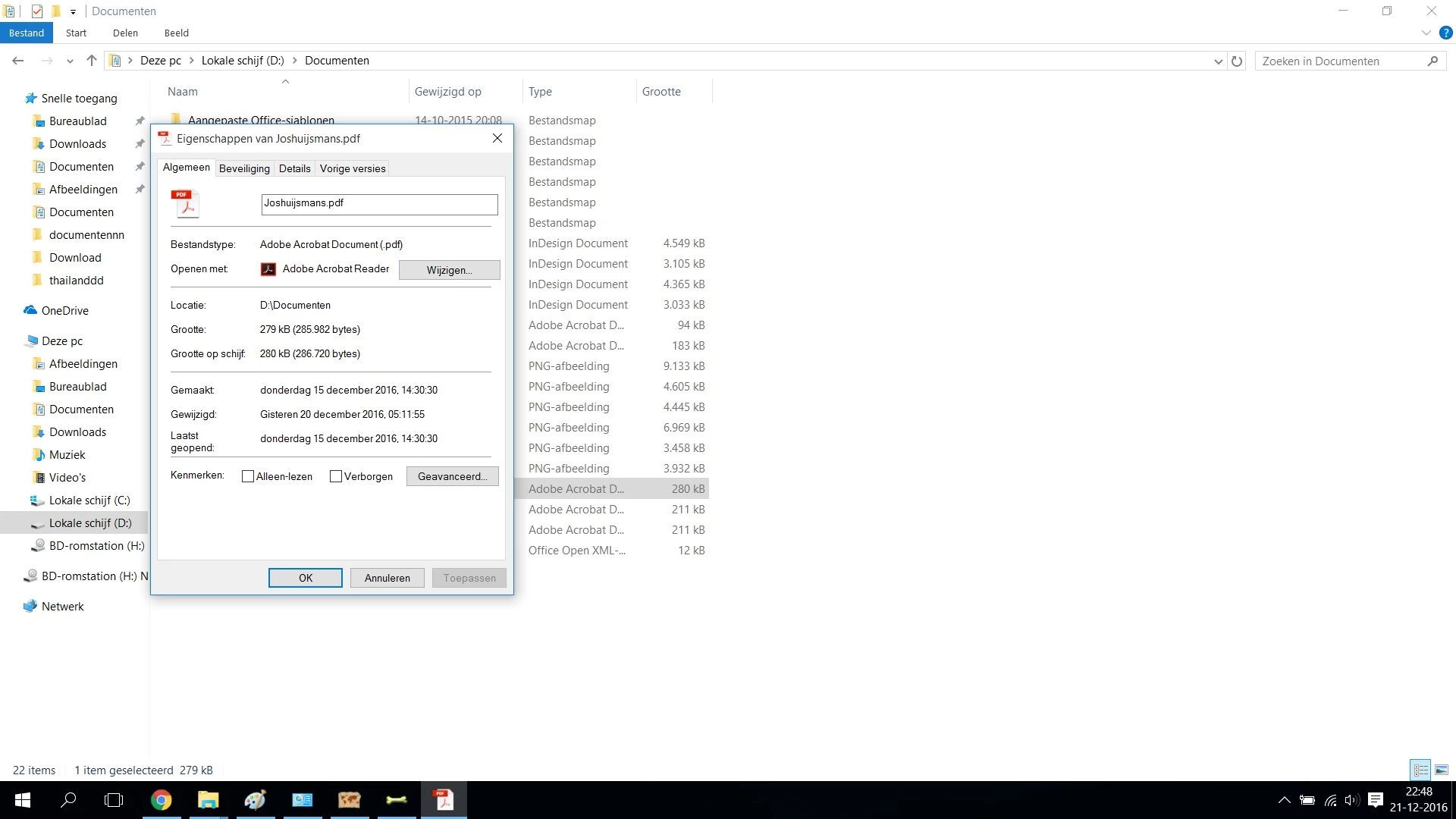Select Lokale schijf (C:) in sidebar
Image resolution: width=1456 pixels, height=819 pixels.
[89, 500]
